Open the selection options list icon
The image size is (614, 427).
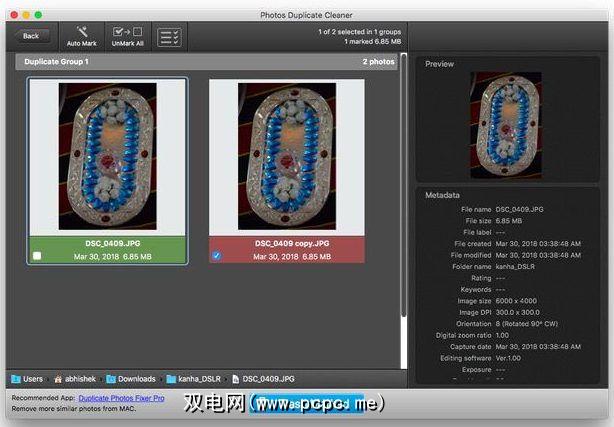click(169, 37)
